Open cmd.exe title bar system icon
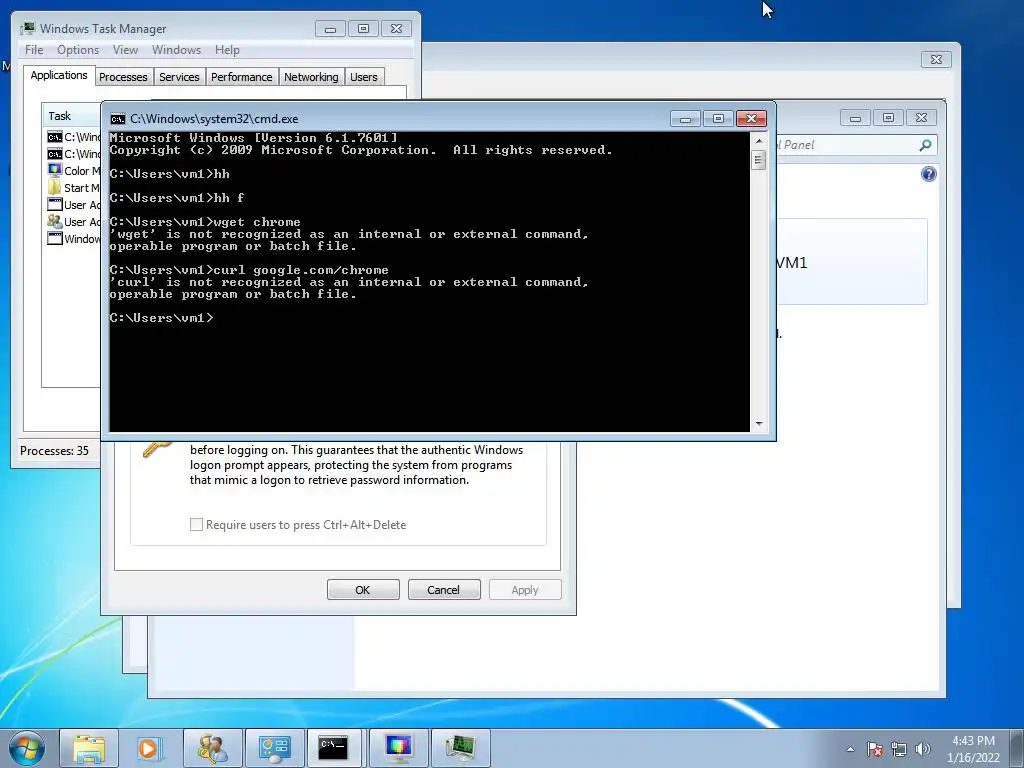Screen dimensions: 1024x768 pos(118,119)
